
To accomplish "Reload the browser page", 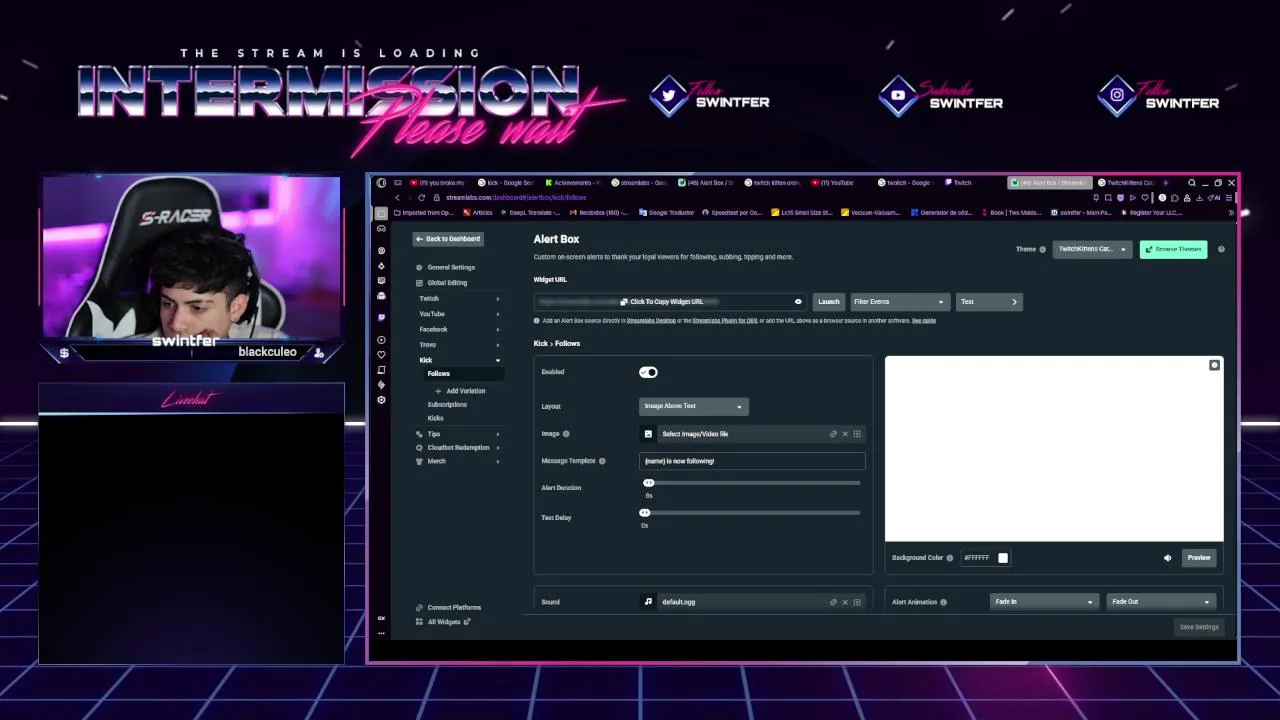I will click(421, 197).
